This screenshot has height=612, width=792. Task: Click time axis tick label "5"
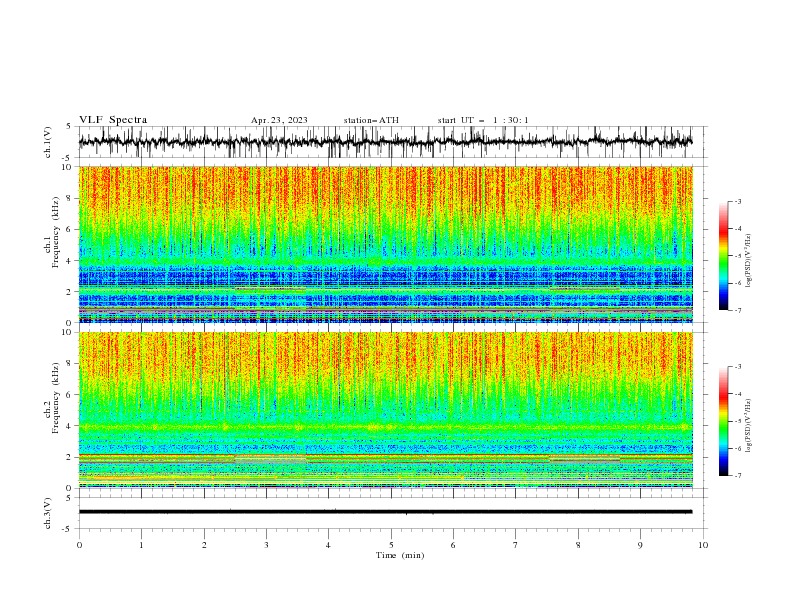391,545
